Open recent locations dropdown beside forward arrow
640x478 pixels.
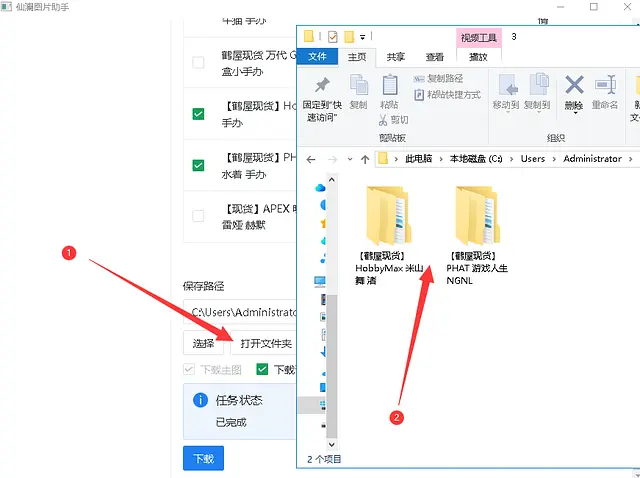[x=350, y=159]
